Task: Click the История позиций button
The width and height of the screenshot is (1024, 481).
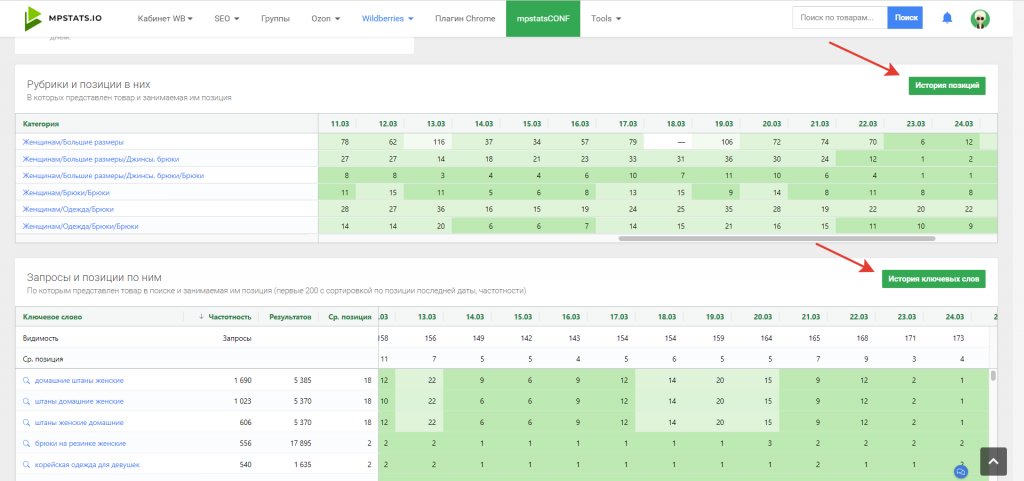Action: (x=947, y=85)
